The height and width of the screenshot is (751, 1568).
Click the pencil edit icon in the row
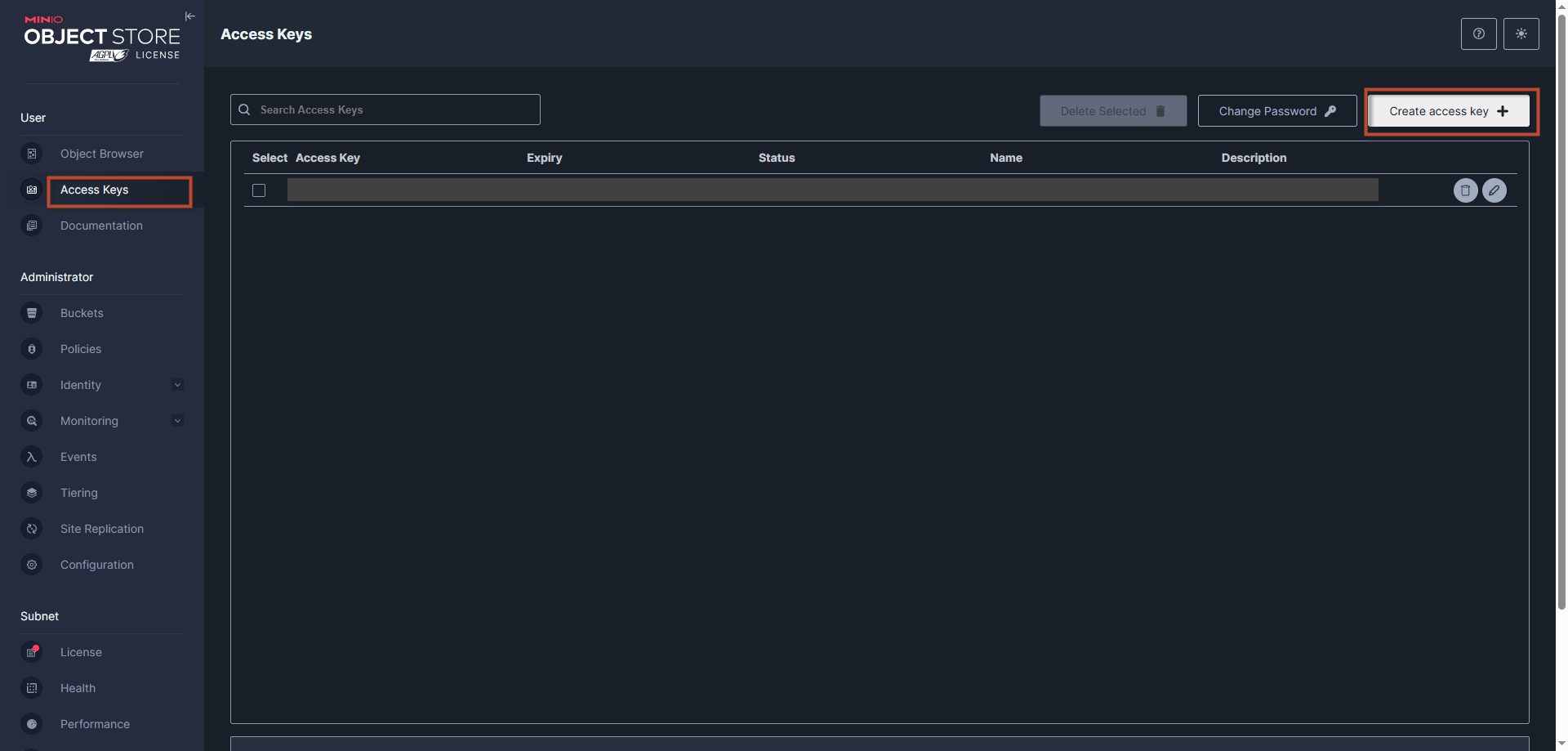(1494, 190)
